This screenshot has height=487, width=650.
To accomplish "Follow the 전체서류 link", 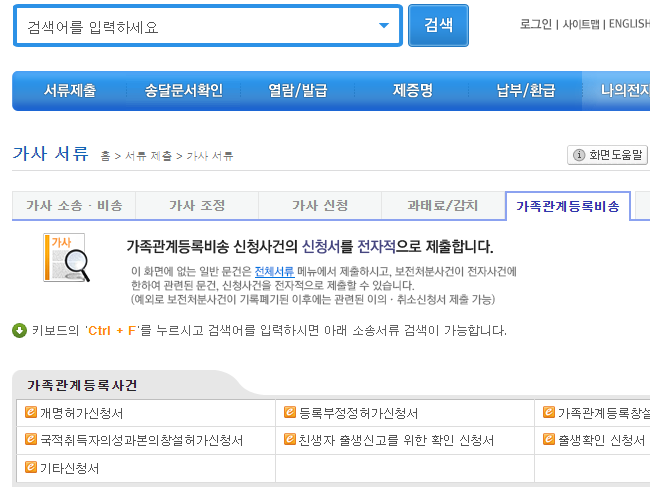I will [x=275, y=271].
